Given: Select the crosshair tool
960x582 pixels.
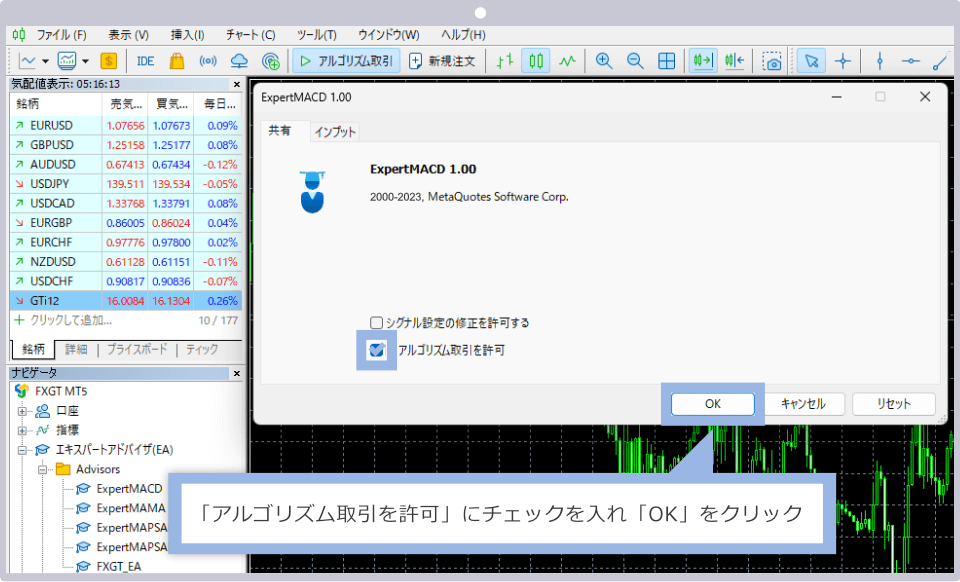Looking at the screenshot, I should click(843, 61).
